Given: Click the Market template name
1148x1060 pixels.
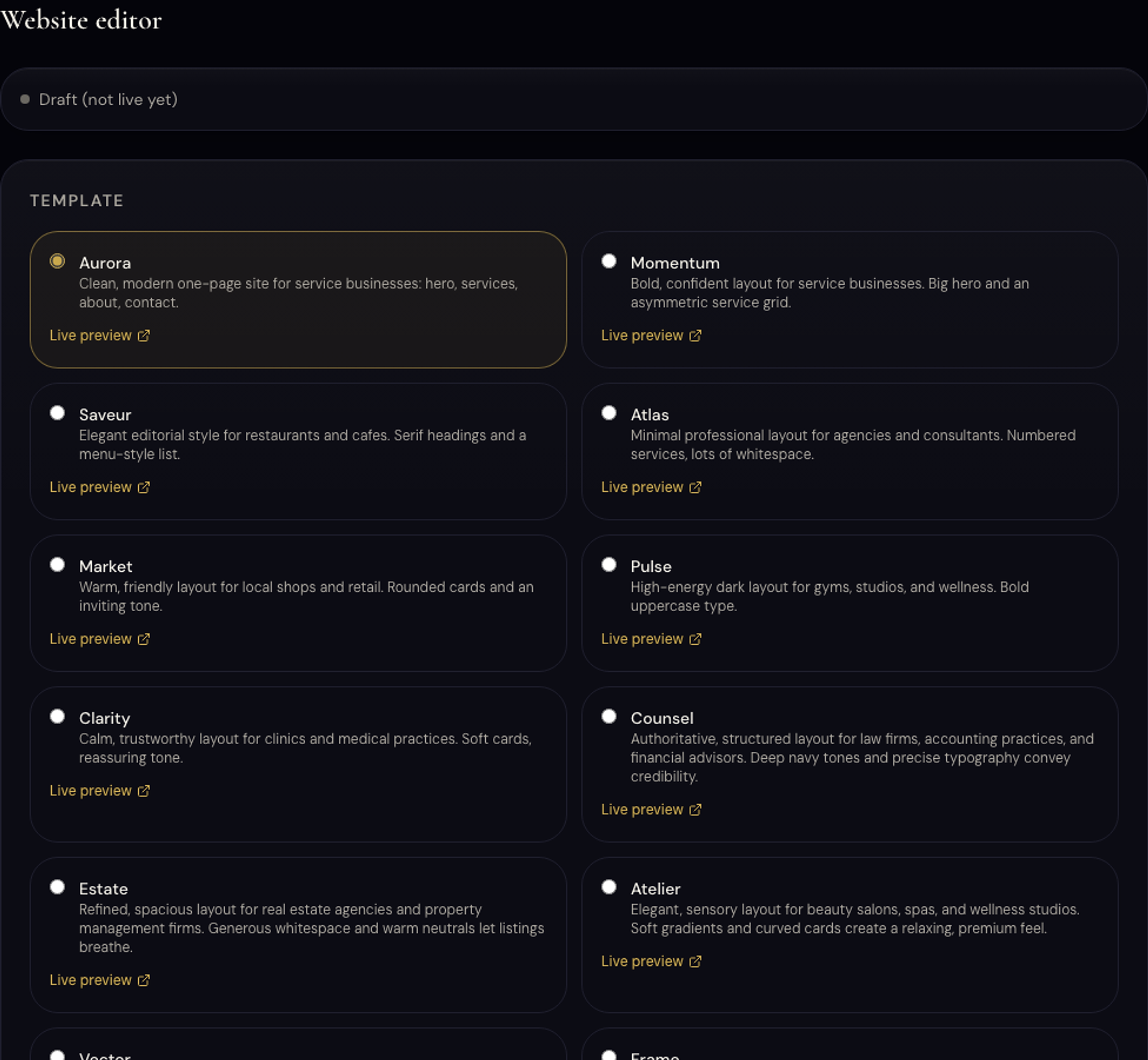Looking at the screenshot, I should [x=105, y=566].
